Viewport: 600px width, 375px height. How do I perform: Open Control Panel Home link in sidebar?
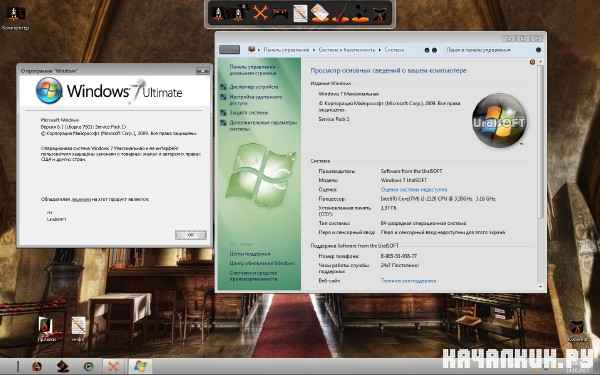coord(253,70)
